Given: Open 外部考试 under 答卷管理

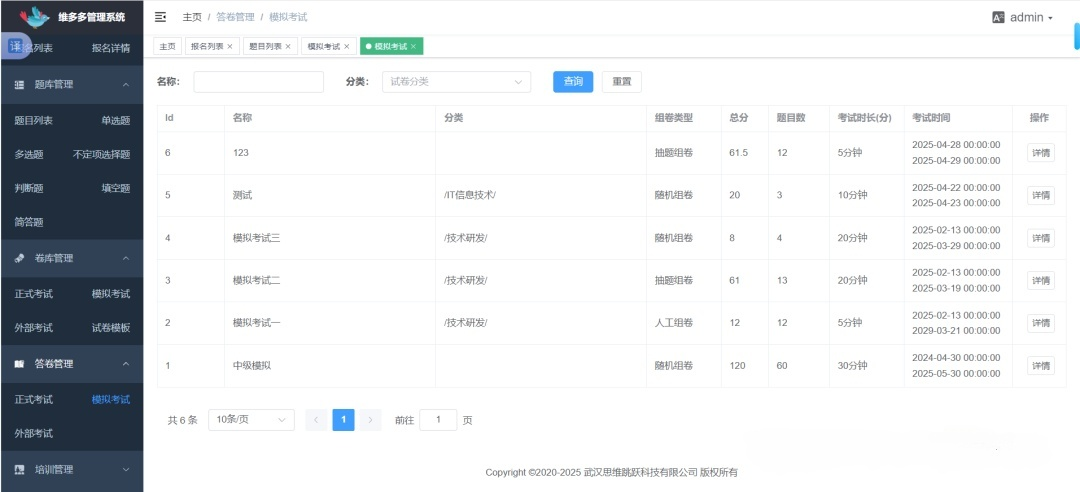Looking at the screenshot, I should click(x=34, y=434).
